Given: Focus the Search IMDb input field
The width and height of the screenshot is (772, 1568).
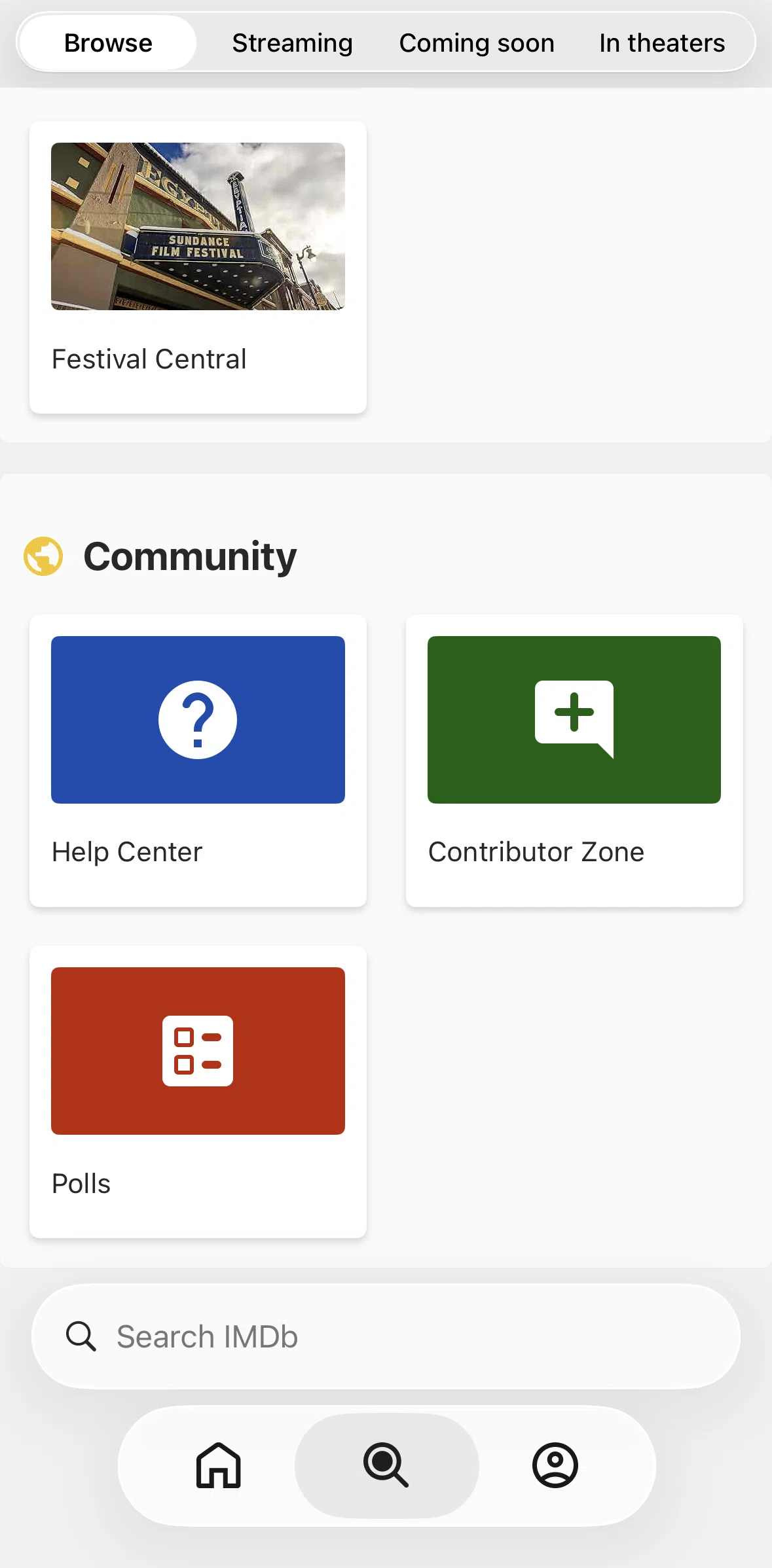Looking at the screenshot, I should [x=386, y=1336].
